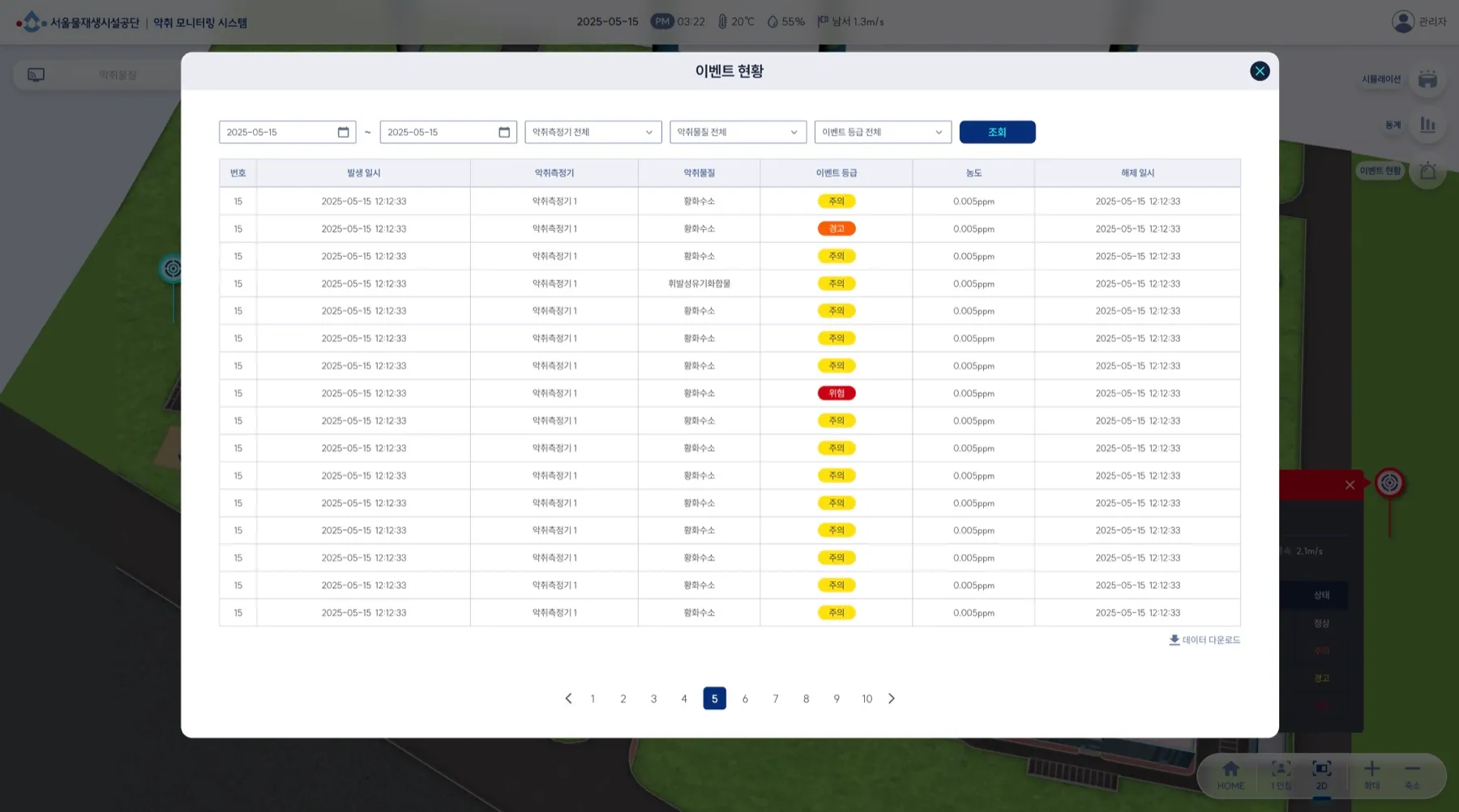Expand 악취물질 전체 dropdown
Screen dimensions: 1459x812
pyautogui.click(x=738, y=132)
